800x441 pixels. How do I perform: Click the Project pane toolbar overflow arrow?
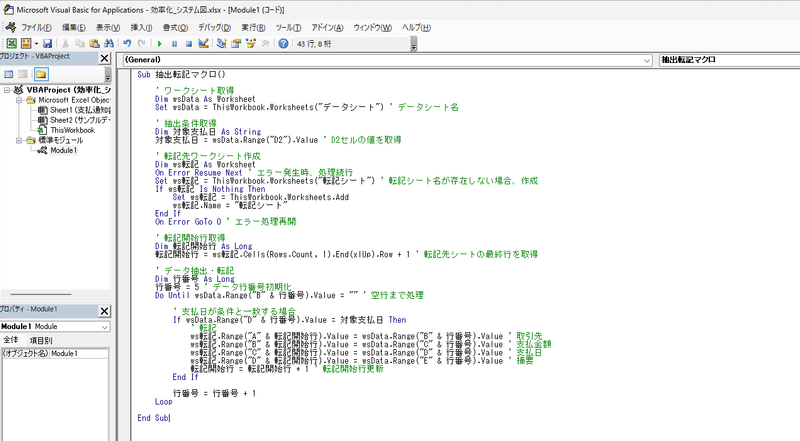click(x=108, y=76)
